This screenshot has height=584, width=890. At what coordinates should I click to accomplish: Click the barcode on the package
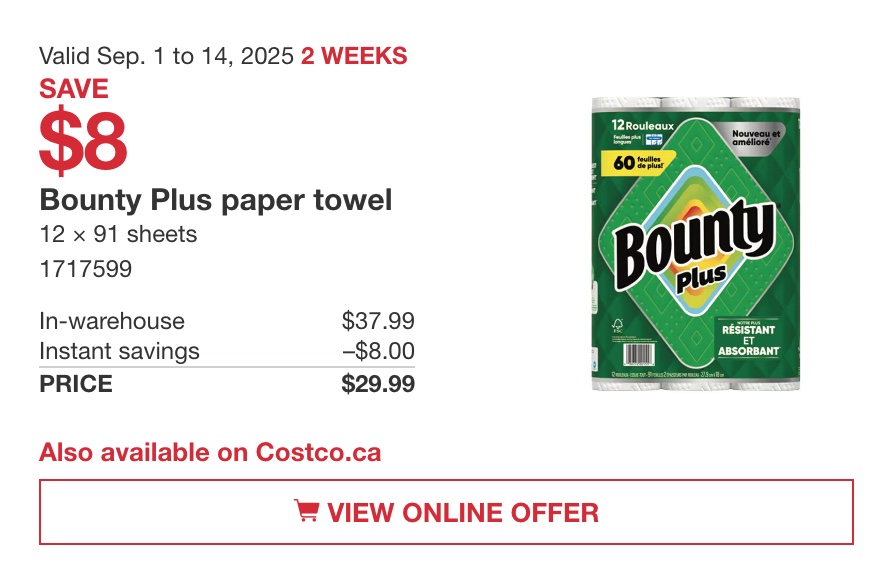(638, 355)
